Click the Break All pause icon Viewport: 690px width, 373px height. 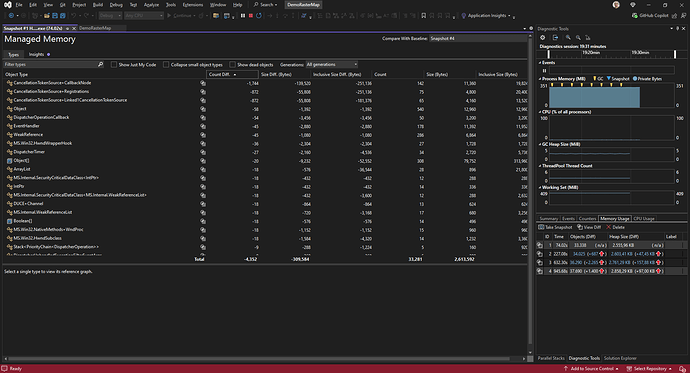(x=242, y=15)
